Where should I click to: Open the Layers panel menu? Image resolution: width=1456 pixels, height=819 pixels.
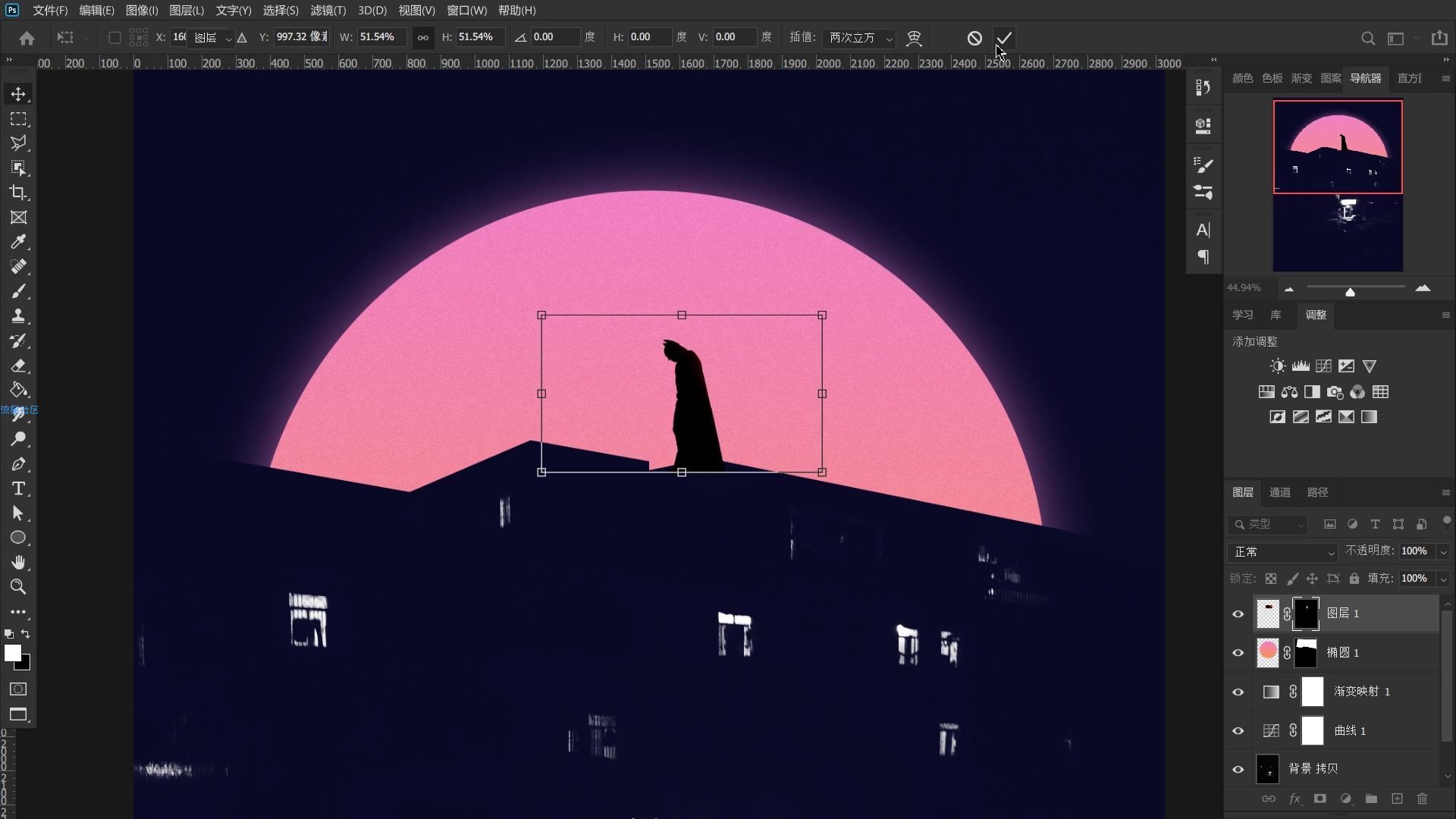click(x=1445, y=492)
